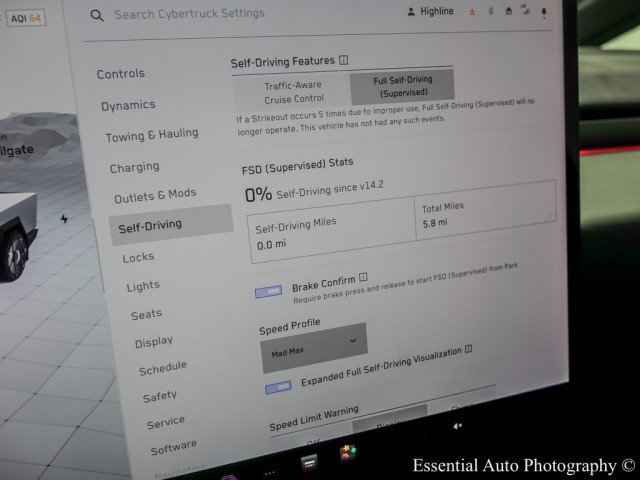Open Self-Driving Features info icon
The height and width of the screenshot is (480, 640).
344,60
